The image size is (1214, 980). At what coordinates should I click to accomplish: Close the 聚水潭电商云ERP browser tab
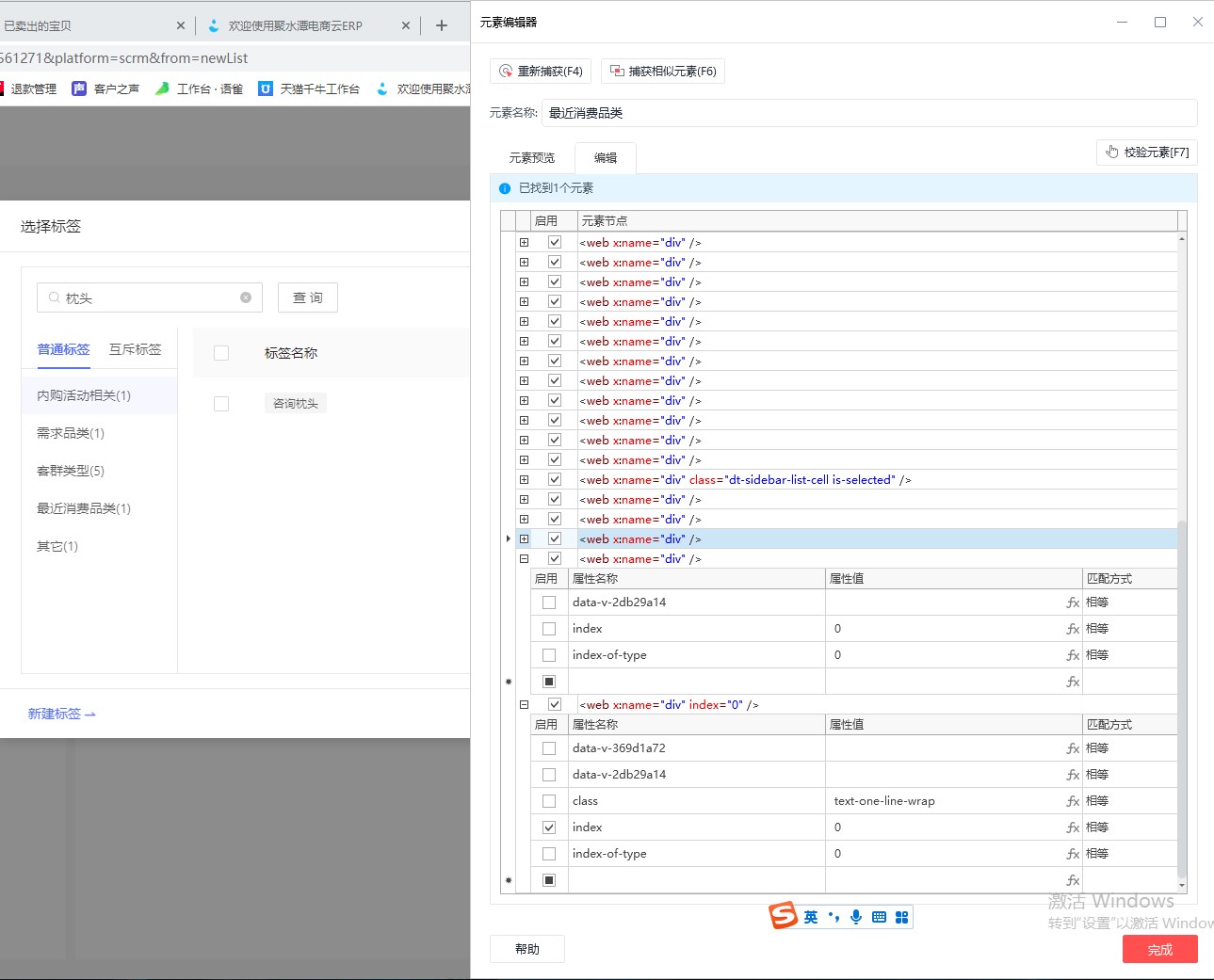pyautogui.click(x=406, y=25)
